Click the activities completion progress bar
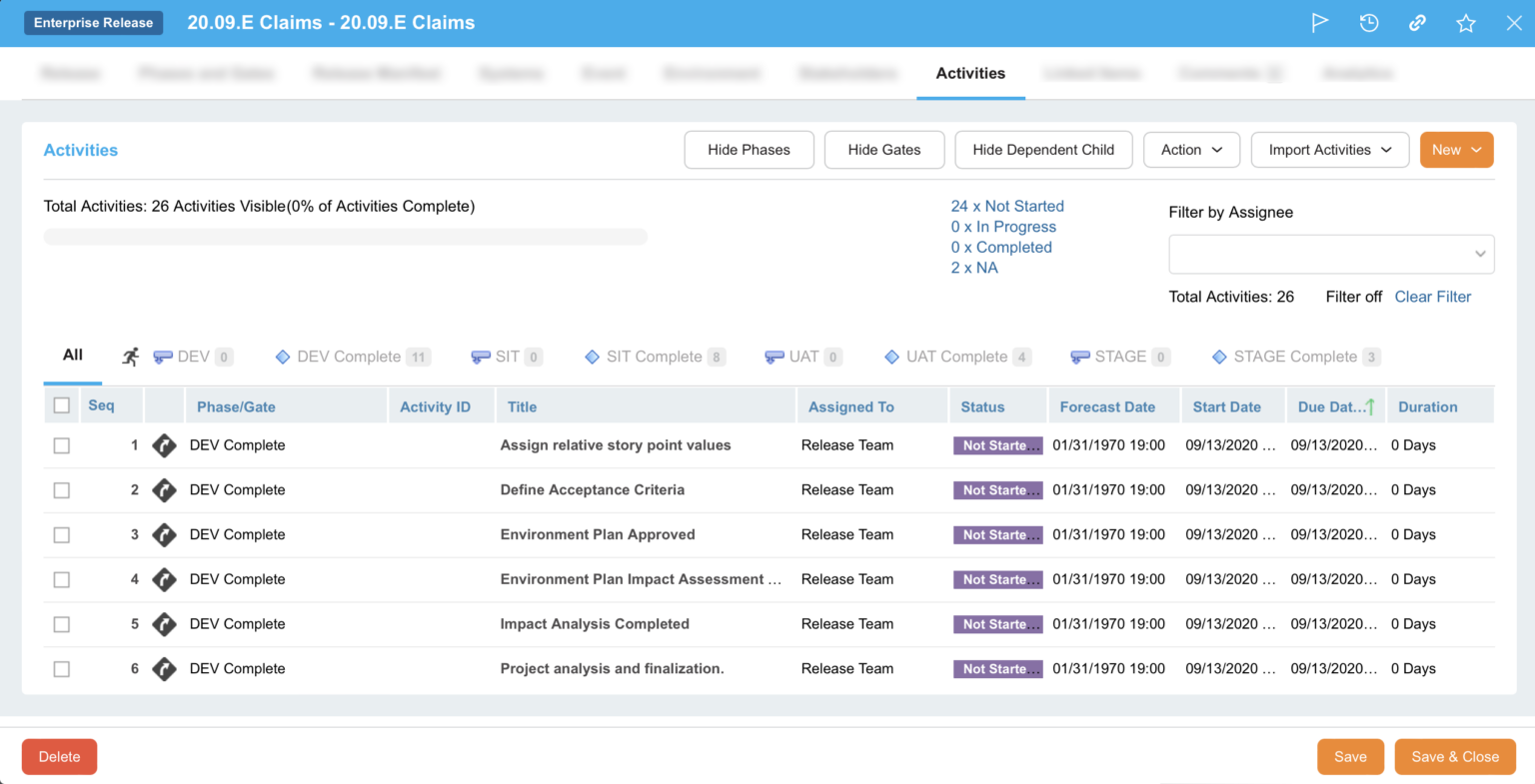The height and width of the screenshot is (784, 1535). coord(345,237)
